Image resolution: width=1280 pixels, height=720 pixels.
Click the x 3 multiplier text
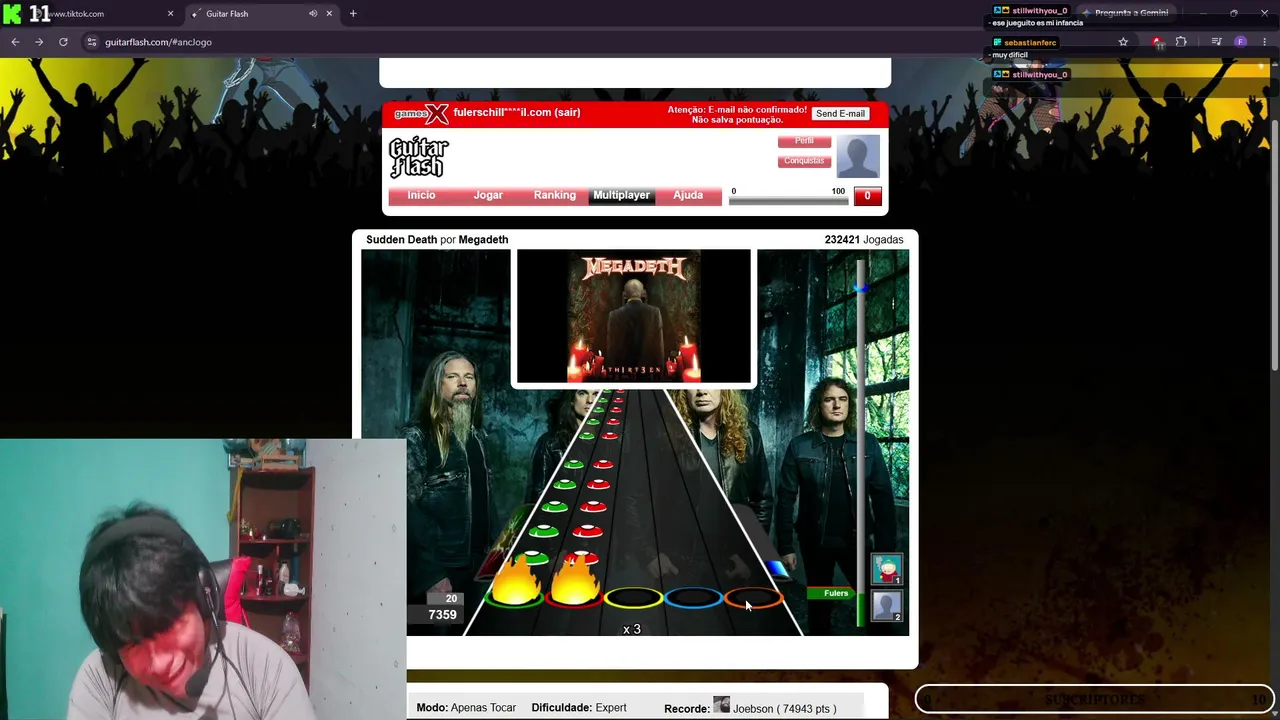click(631, 629)
